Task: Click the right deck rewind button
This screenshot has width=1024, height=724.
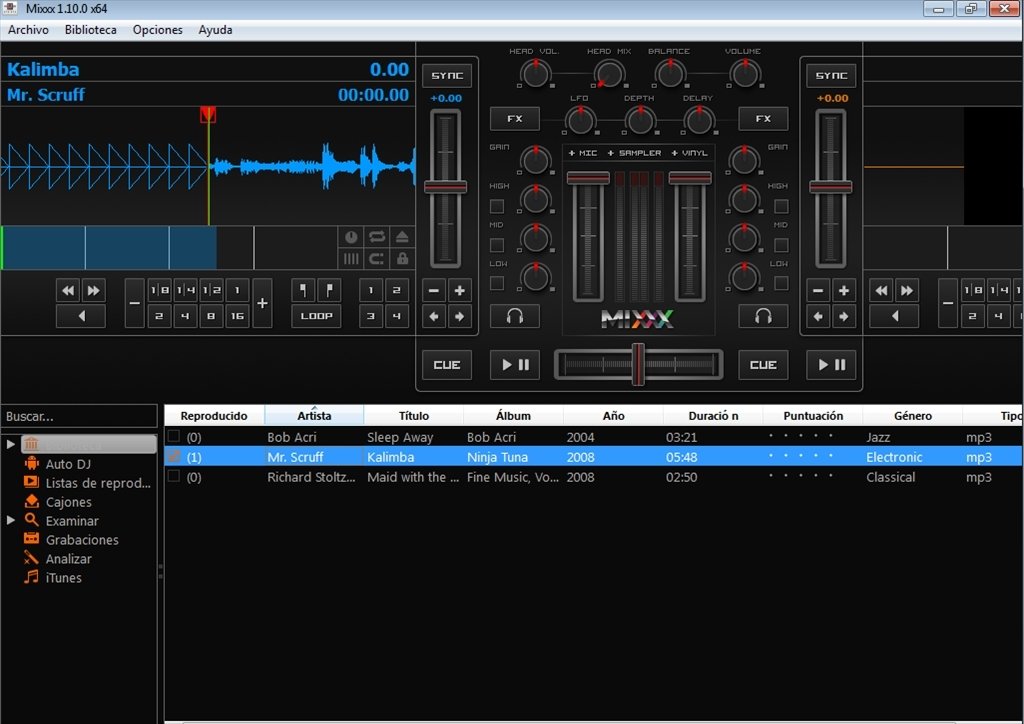Action: [x=881, y=291]
